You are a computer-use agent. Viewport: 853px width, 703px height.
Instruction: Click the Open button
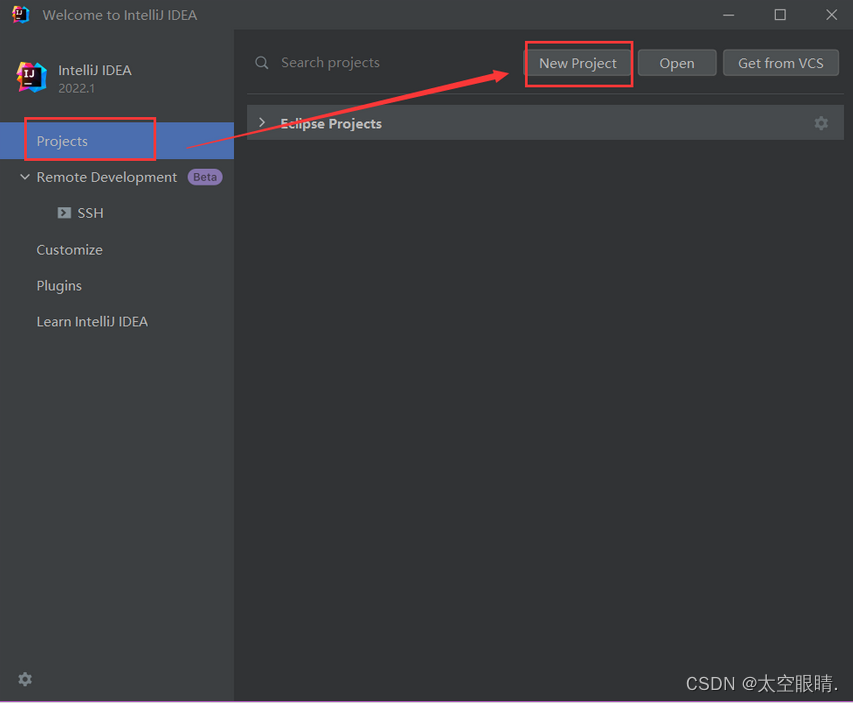click(x=677, y=63)
